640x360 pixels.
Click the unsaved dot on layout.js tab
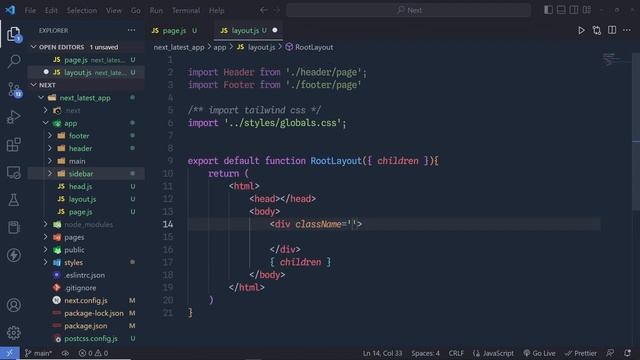point(275,30)
